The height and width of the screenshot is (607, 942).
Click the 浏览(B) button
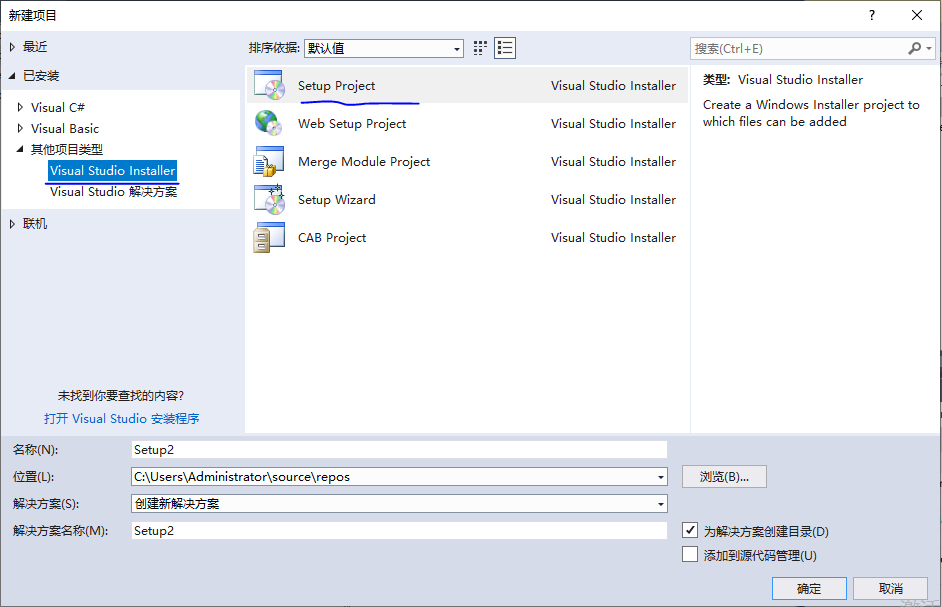[x=724, y=477]
